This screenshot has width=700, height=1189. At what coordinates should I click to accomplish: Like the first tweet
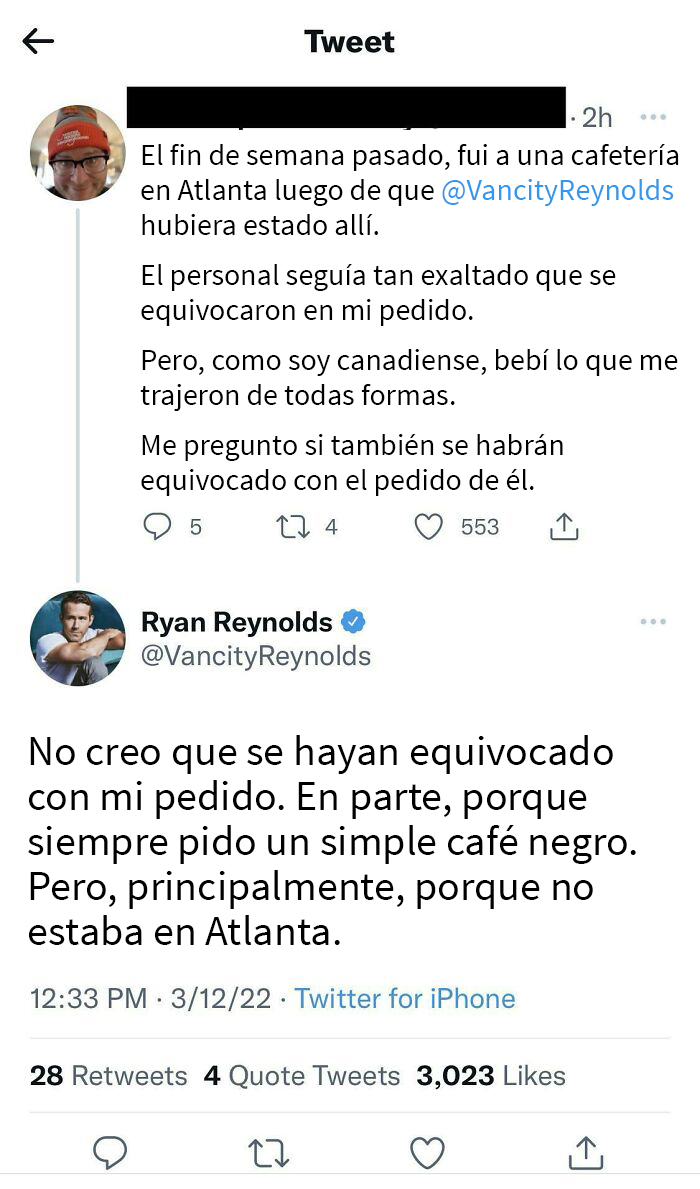[x=429, y=526]
